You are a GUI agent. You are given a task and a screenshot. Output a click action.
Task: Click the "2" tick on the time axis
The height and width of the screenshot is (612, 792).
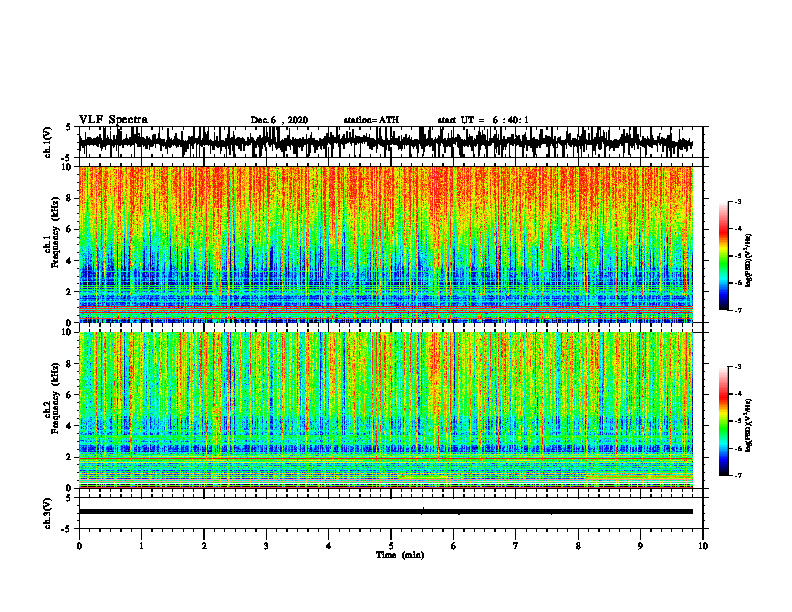204,546
